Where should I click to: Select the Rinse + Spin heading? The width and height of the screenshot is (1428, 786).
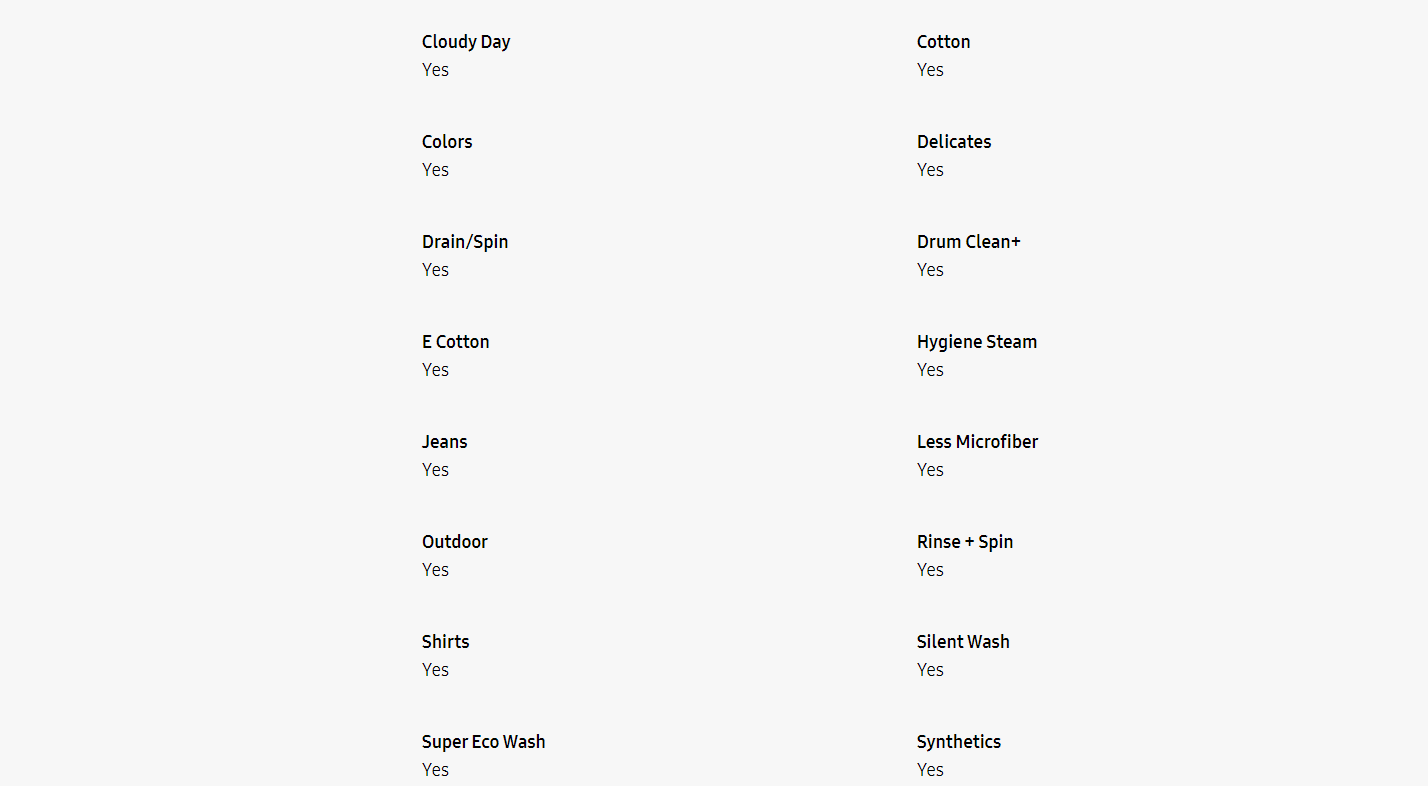click(965, 542)
